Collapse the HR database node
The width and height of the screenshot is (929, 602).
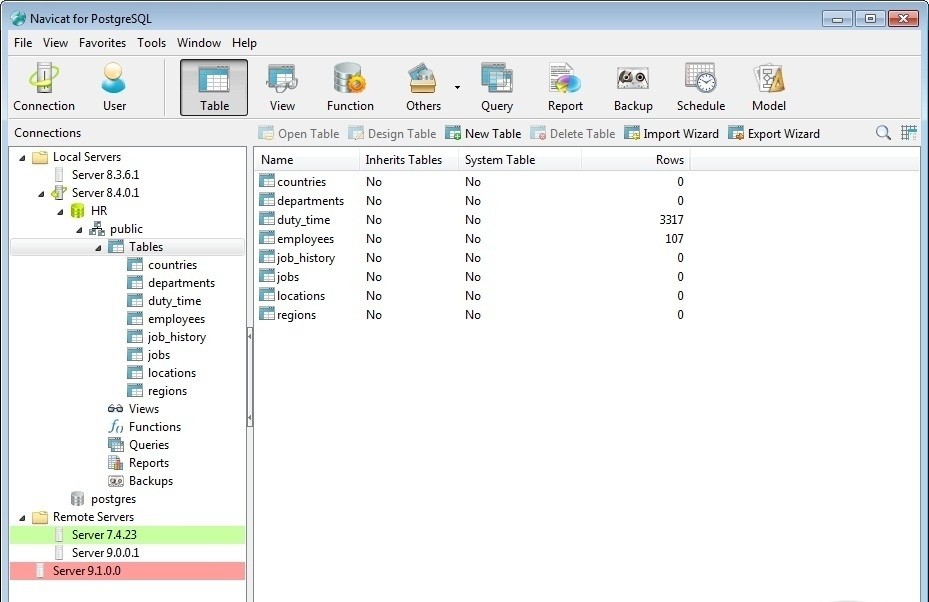tap(60, 212)
